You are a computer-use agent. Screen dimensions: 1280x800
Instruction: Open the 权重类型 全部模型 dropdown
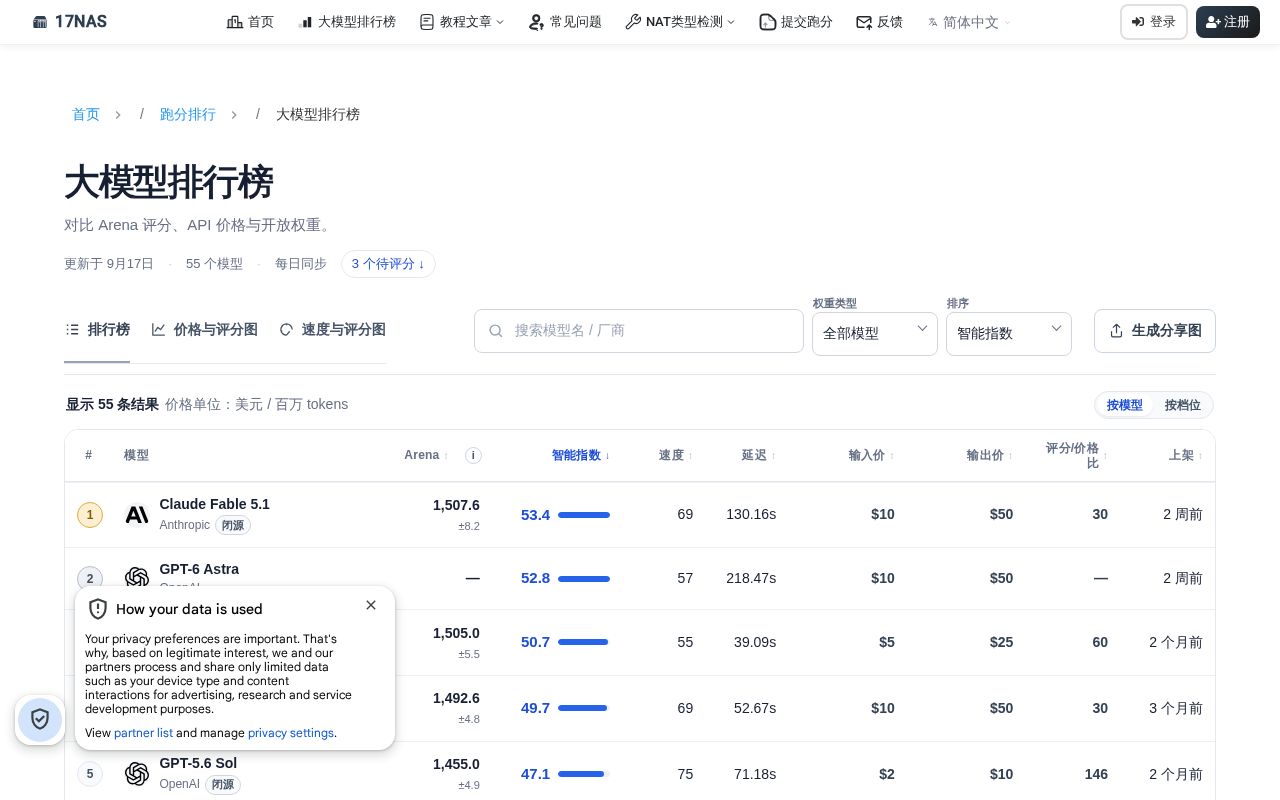(875, 334)
